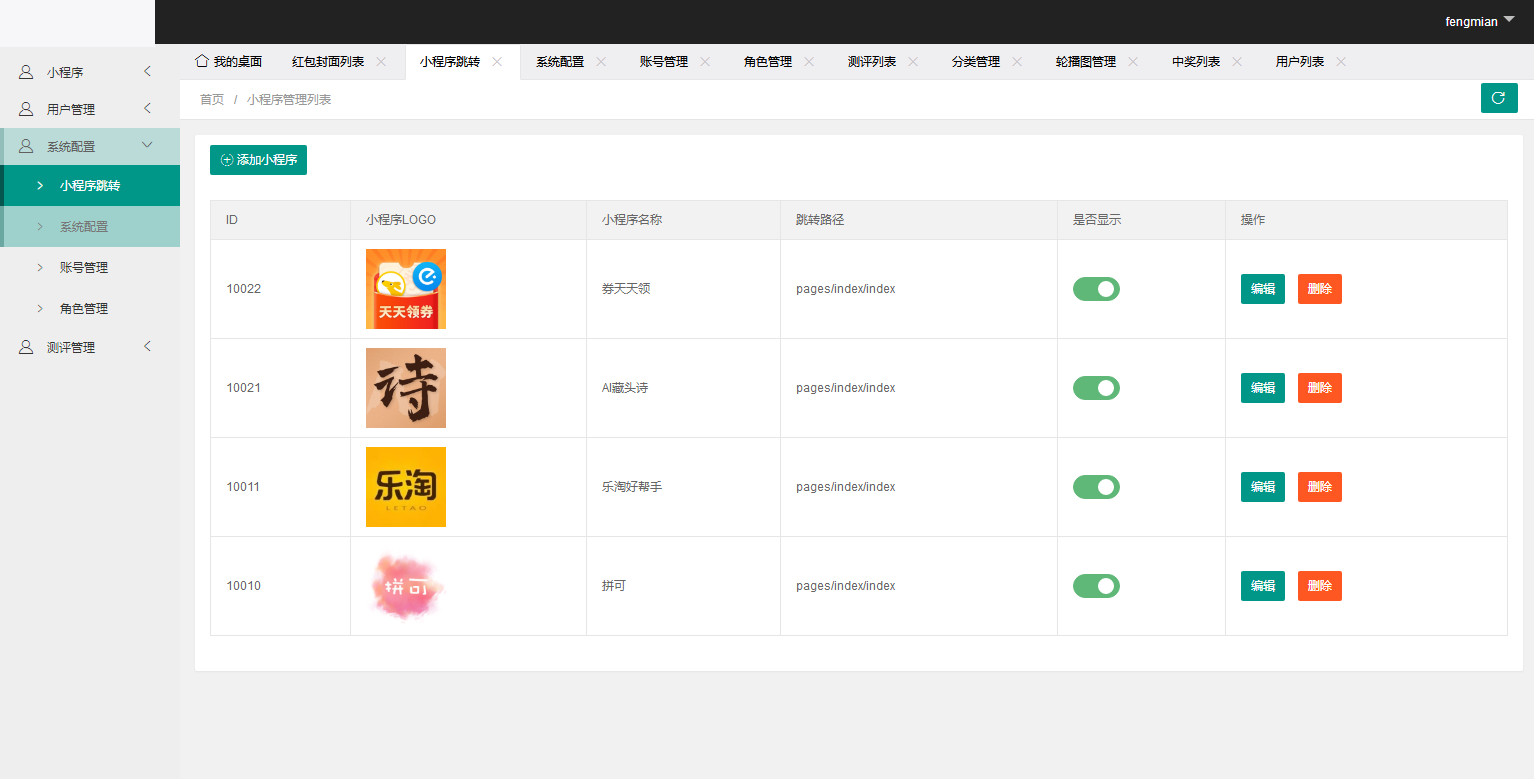
Task: Close the 用户列表 tab with its x icon
Action: (1342, 60)
